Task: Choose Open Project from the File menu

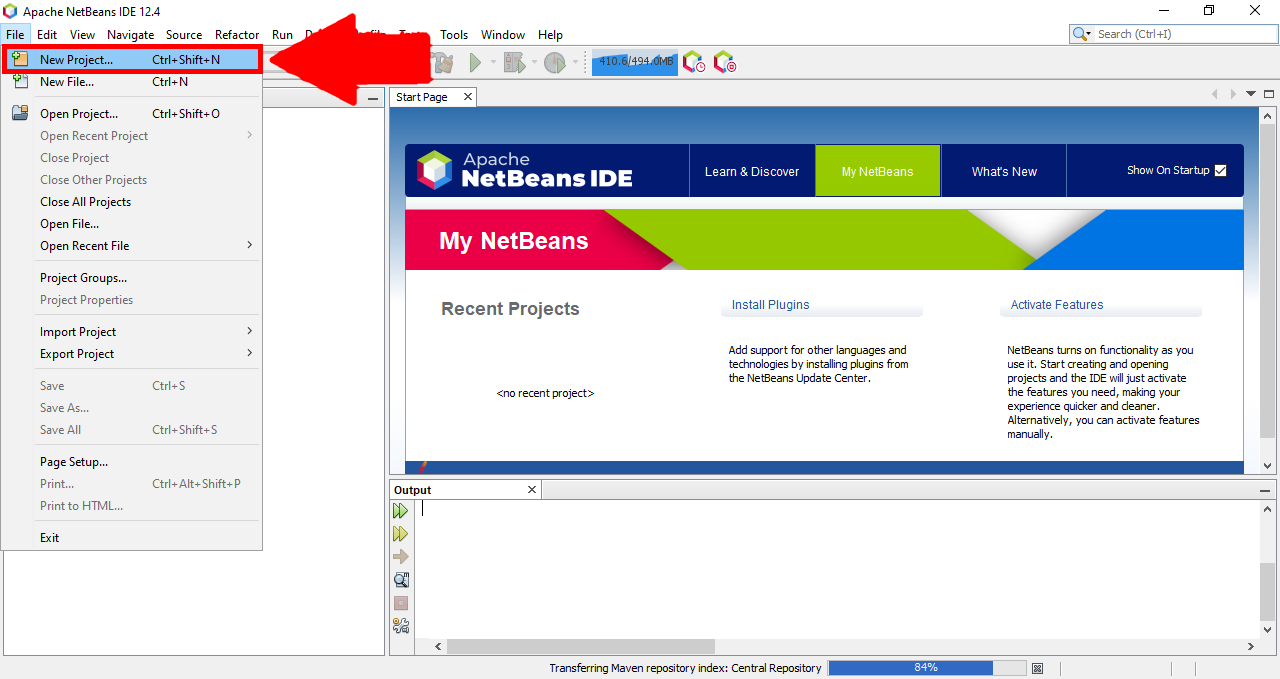Action: tap(132, 114)
